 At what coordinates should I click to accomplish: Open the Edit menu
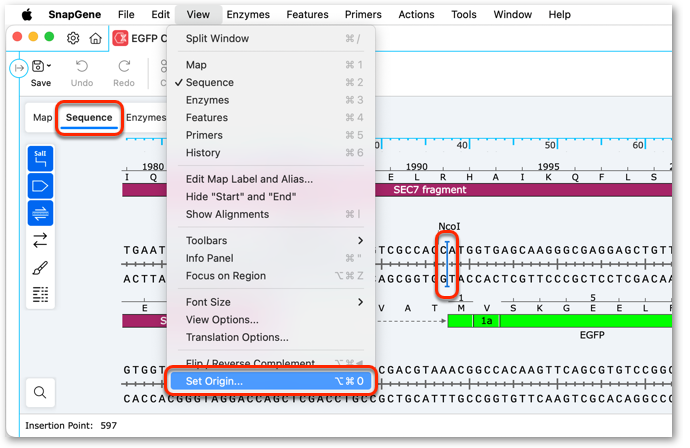(x=160, y=15)
